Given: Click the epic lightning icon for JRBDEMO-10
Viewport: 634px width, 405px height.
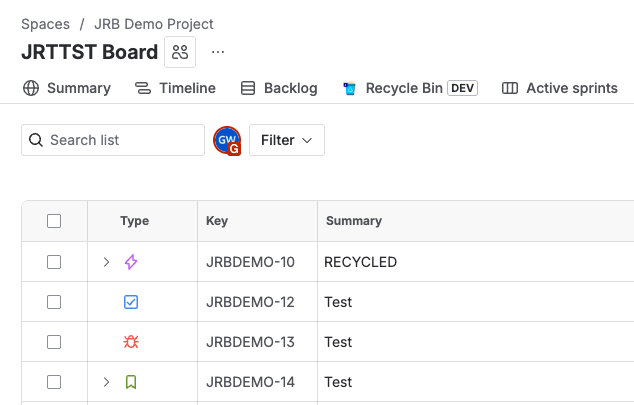Looking at the screenshot, I should tap(131, 262).
